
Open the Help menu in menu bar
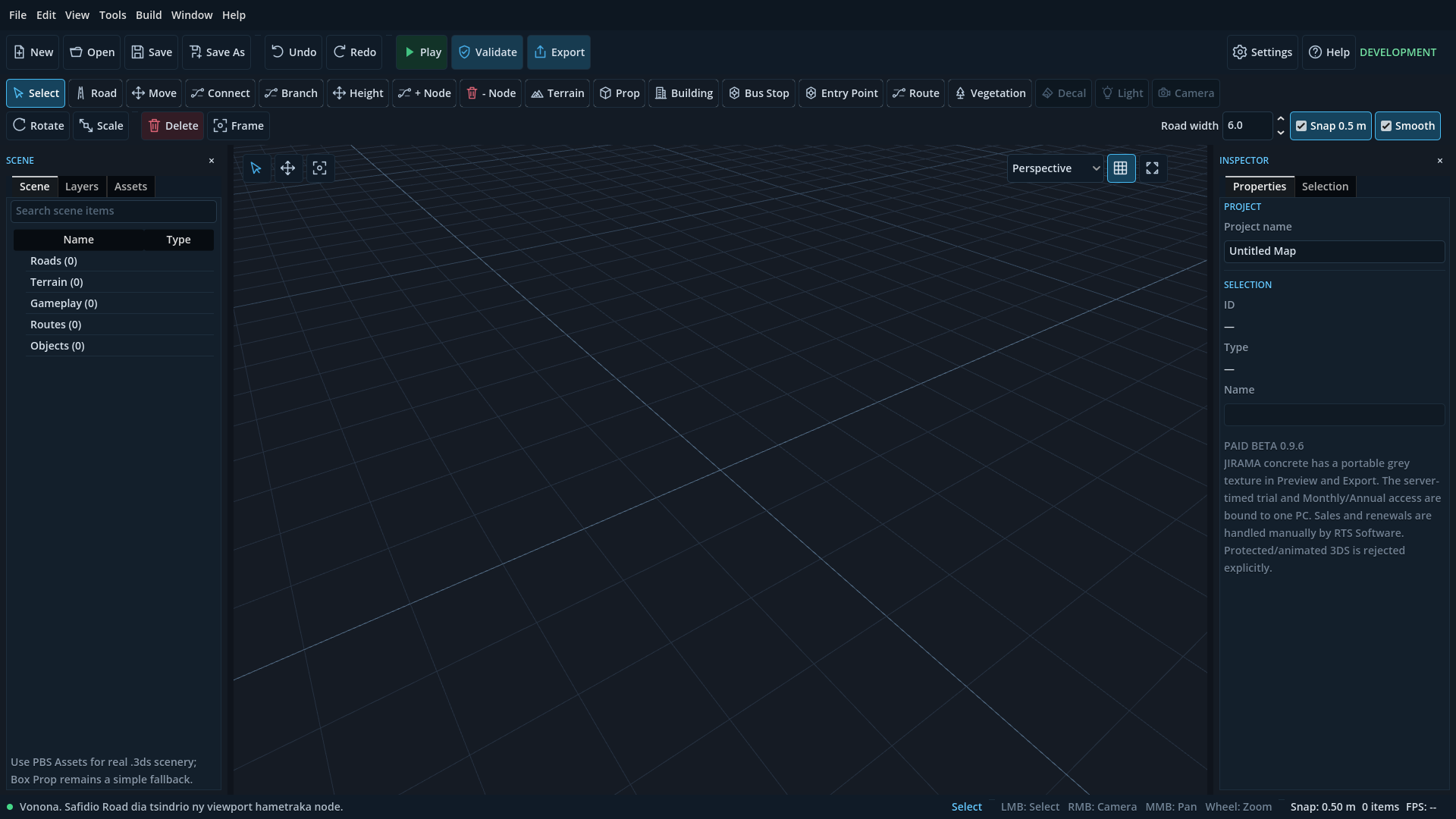(234, 15)
